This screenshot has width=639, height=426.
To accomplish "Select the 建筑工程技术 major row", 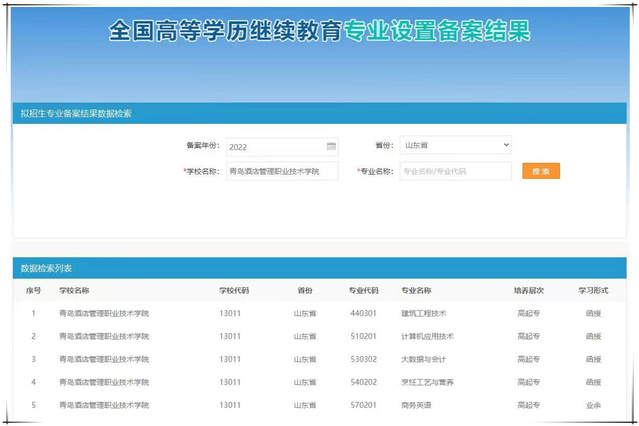I will pyautogui.click(x=423, y=313).
